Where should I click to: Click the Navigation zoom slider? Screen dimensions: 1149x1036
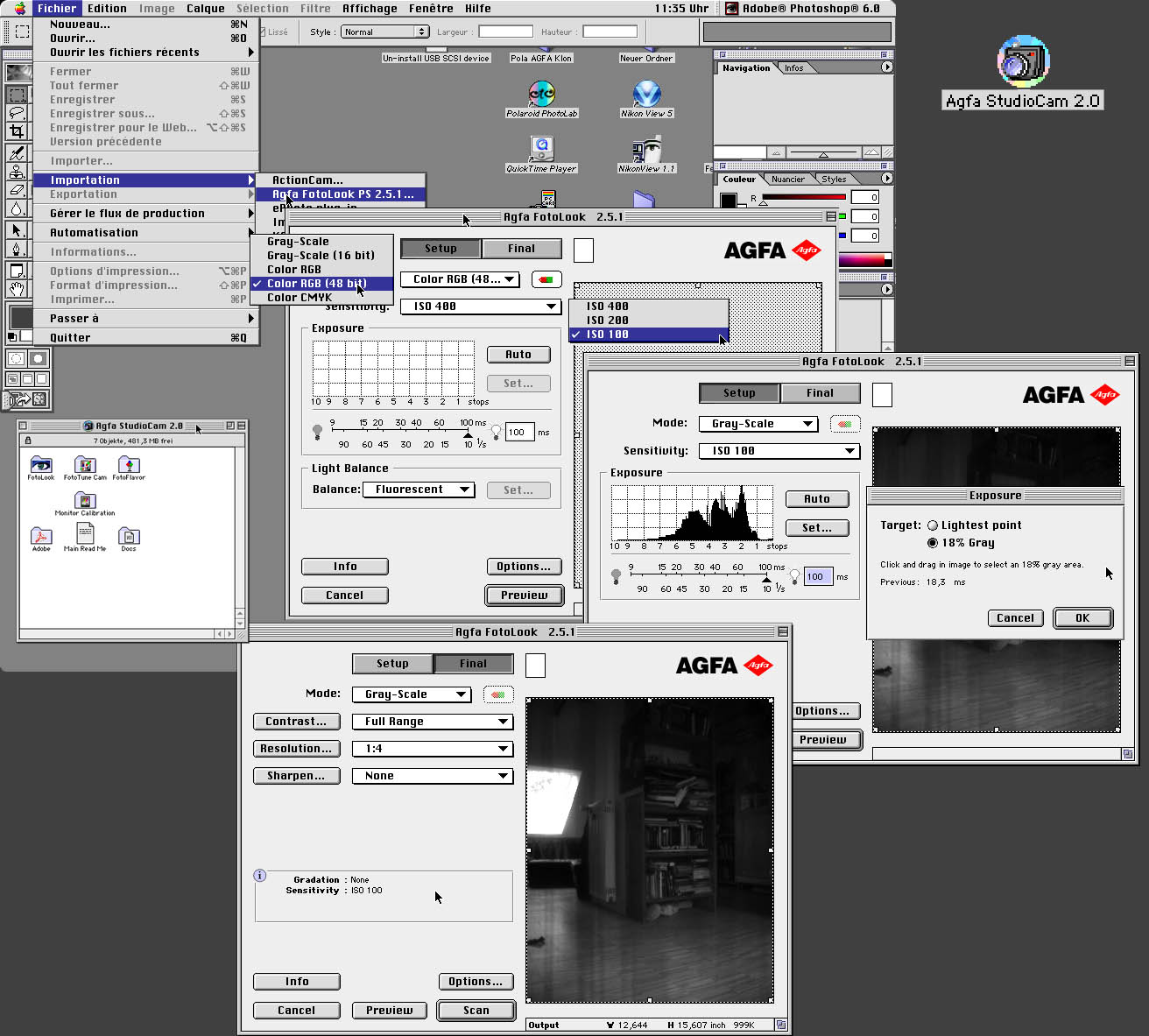click(x=823, y=153)
